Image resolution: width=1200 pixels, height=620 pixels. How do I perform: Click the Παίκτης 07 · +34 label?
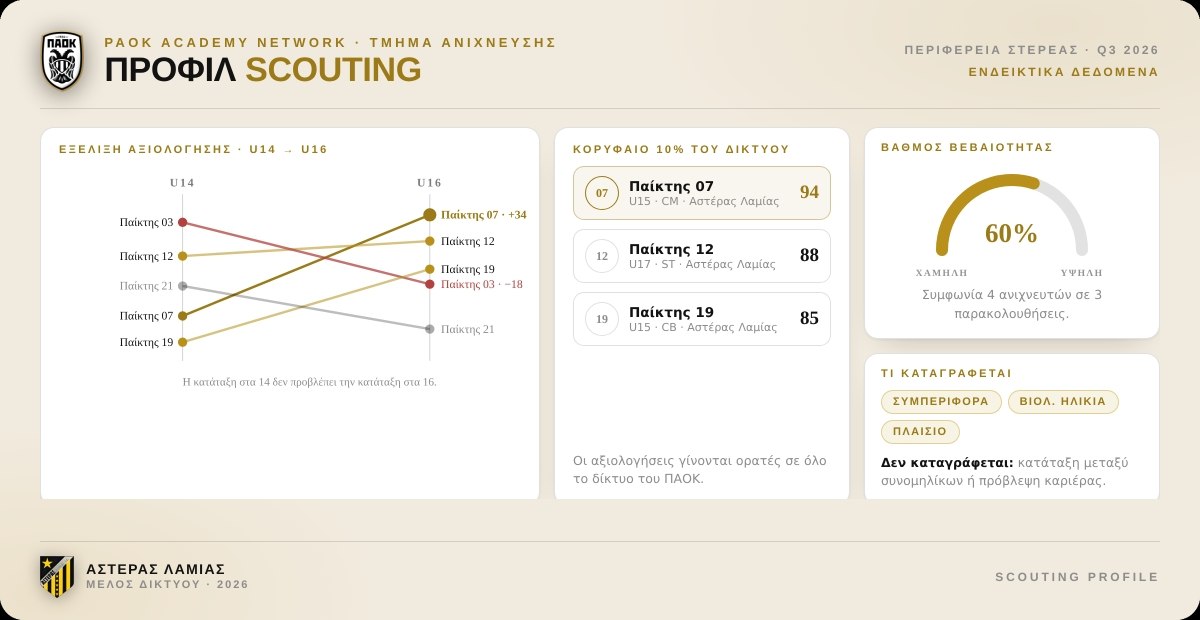pyautogui.click(x=484, y=215)
